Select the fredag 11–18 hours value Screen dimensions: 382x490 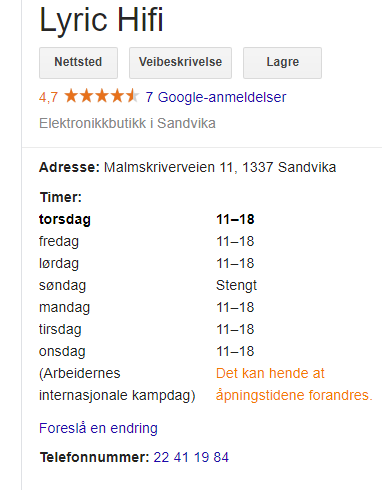tap(235, 241)
